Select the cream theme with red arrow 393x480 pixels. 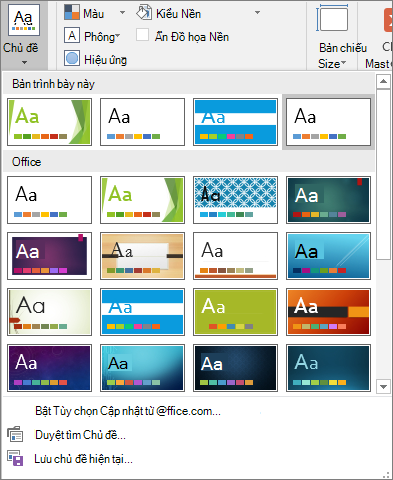[x=49, y=312]
